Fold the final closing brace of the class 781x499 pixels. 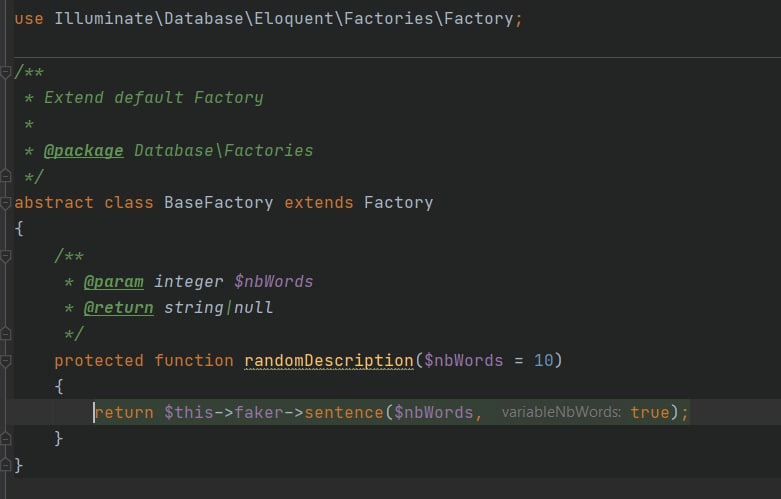point(5,465)
